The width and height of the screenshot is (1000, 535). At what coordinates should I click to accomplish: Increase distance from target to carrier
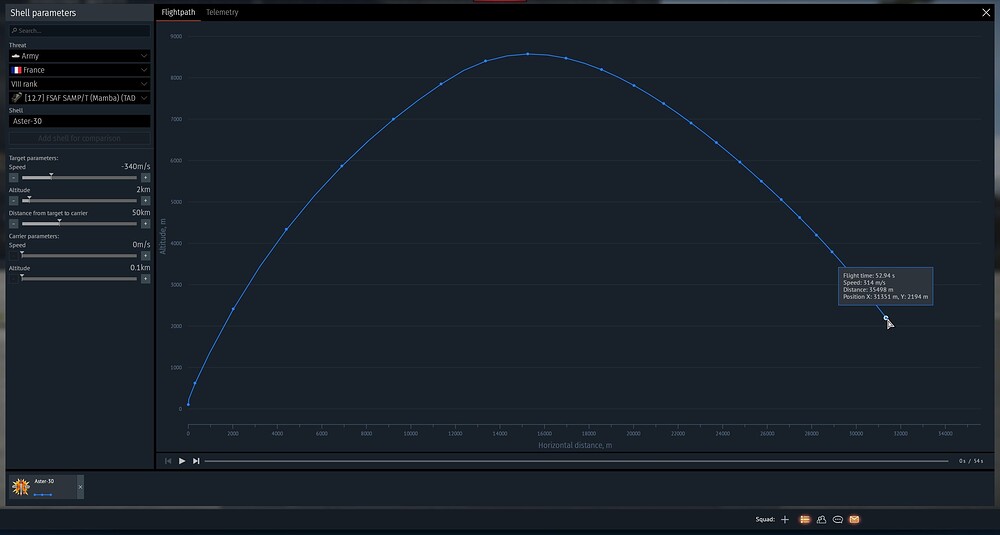[145, 224]
